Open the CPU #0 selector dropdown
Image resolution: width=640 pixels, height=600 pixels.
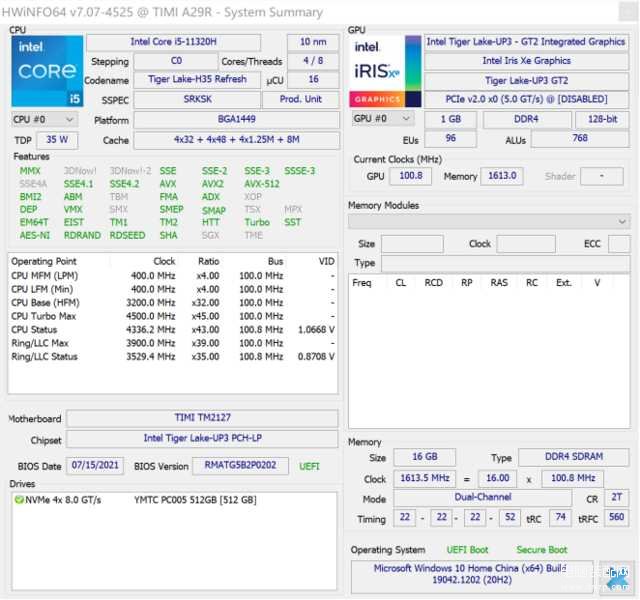coord(44,120)
